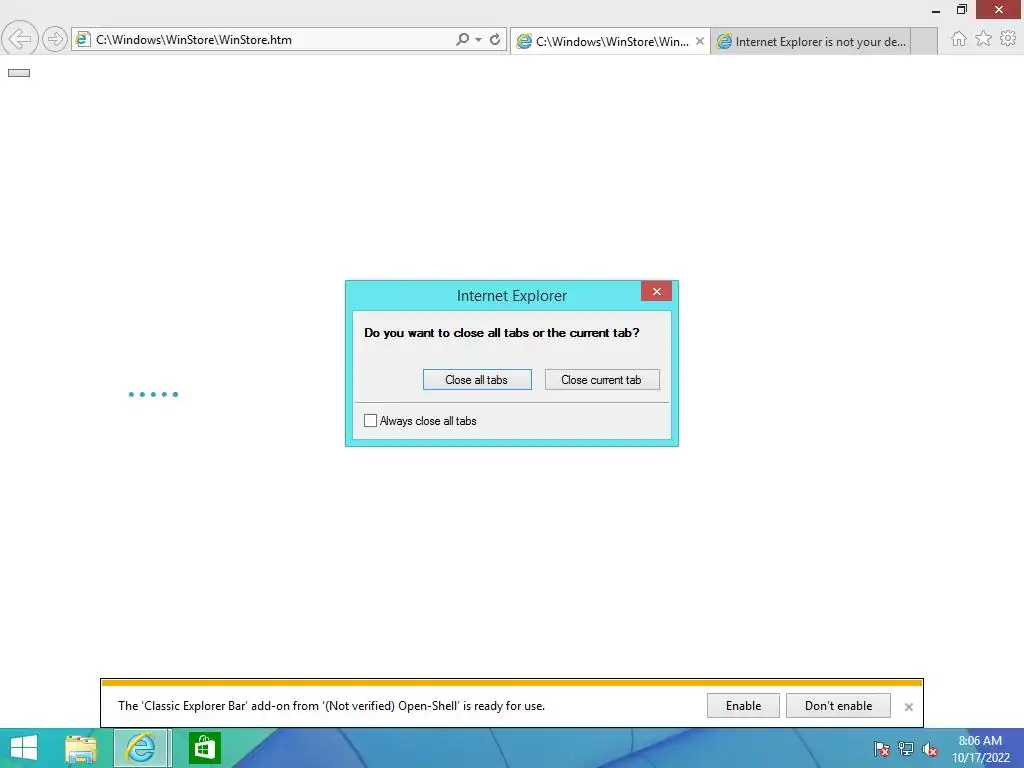The height and width of the screenshot is (768, 1024).
Task: Check 'Always close all tabs' checkbox
Action: 370,421
